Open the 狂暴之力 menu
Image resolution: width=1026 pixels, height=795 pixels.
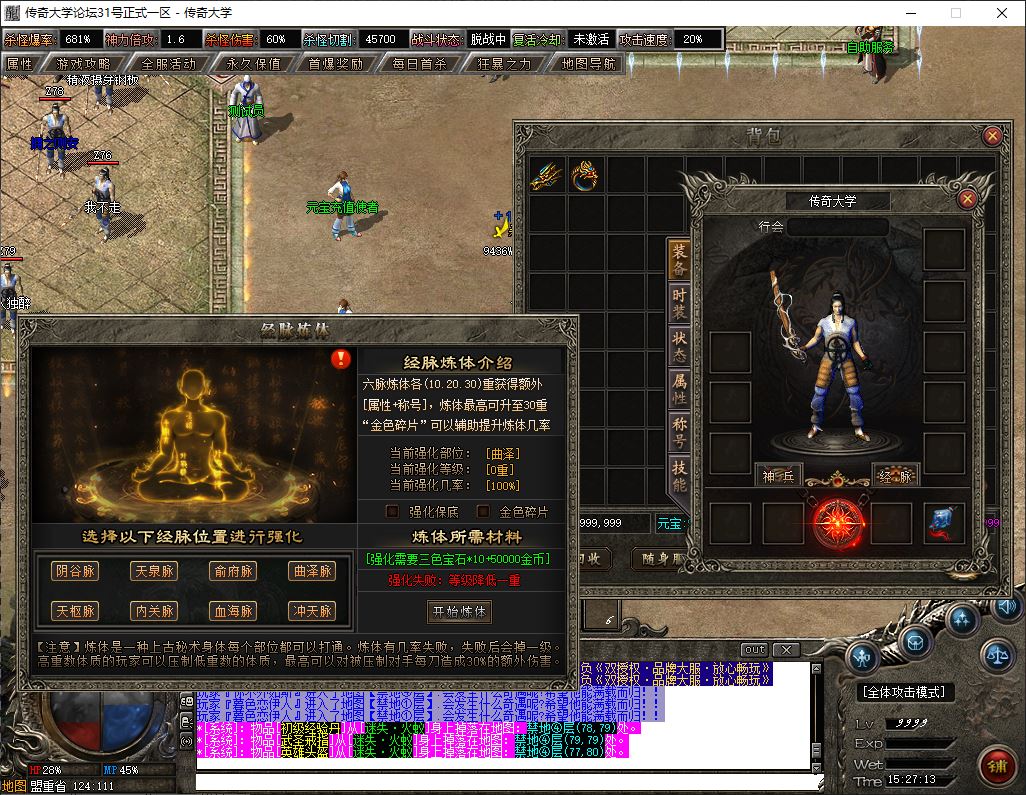(504, 63)
